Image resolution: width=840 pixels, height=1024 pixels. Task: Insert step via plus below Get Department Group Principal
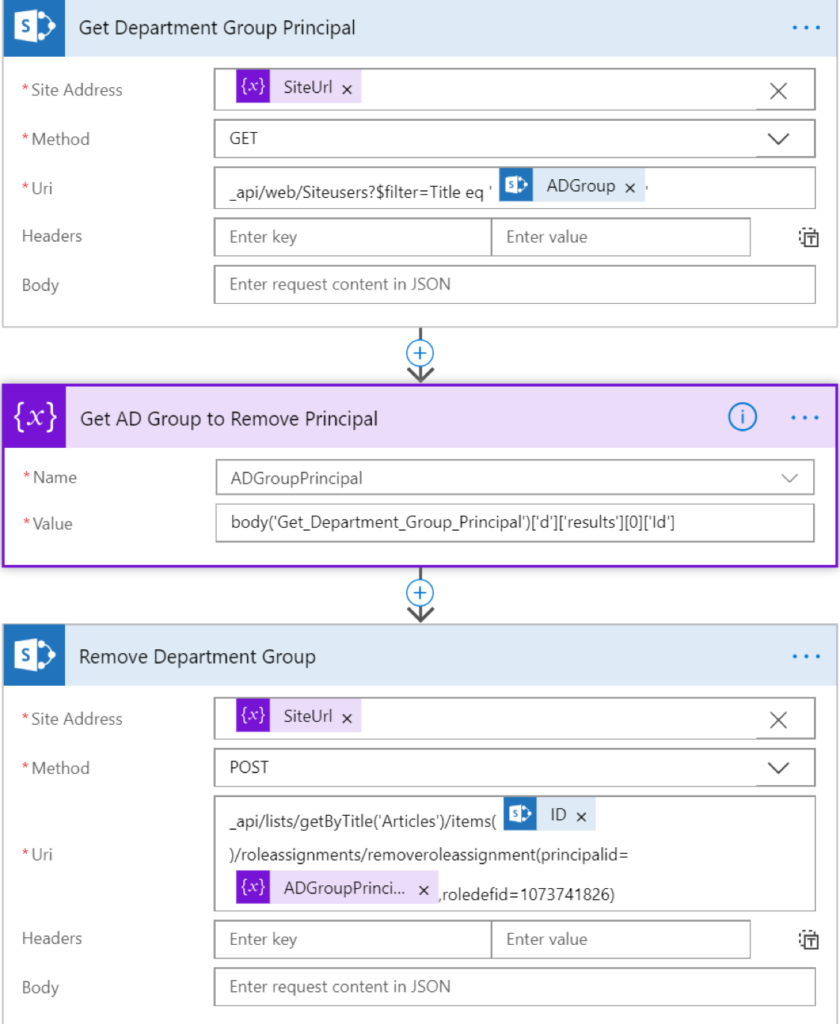click(420, 353)
